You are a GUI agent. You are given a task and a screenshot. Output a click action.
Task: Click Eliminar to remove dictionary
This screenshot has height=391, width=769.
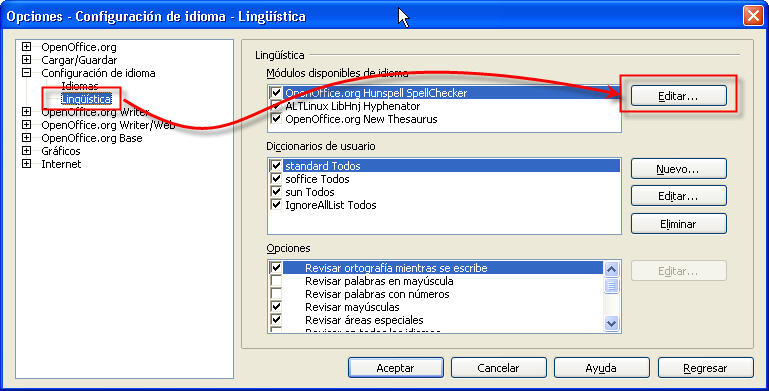678,224
